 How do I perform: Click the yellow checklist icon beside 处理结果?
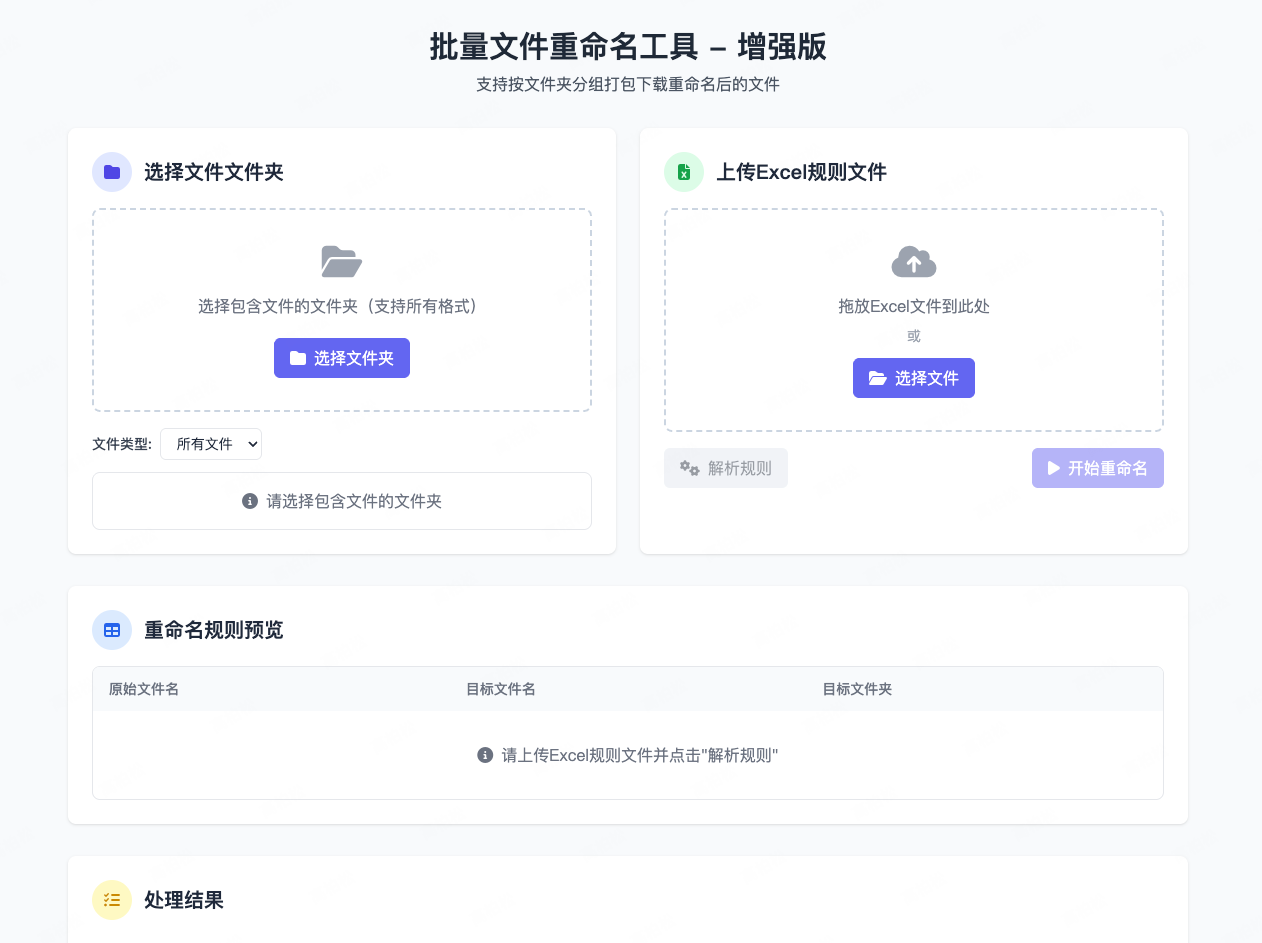112,900
